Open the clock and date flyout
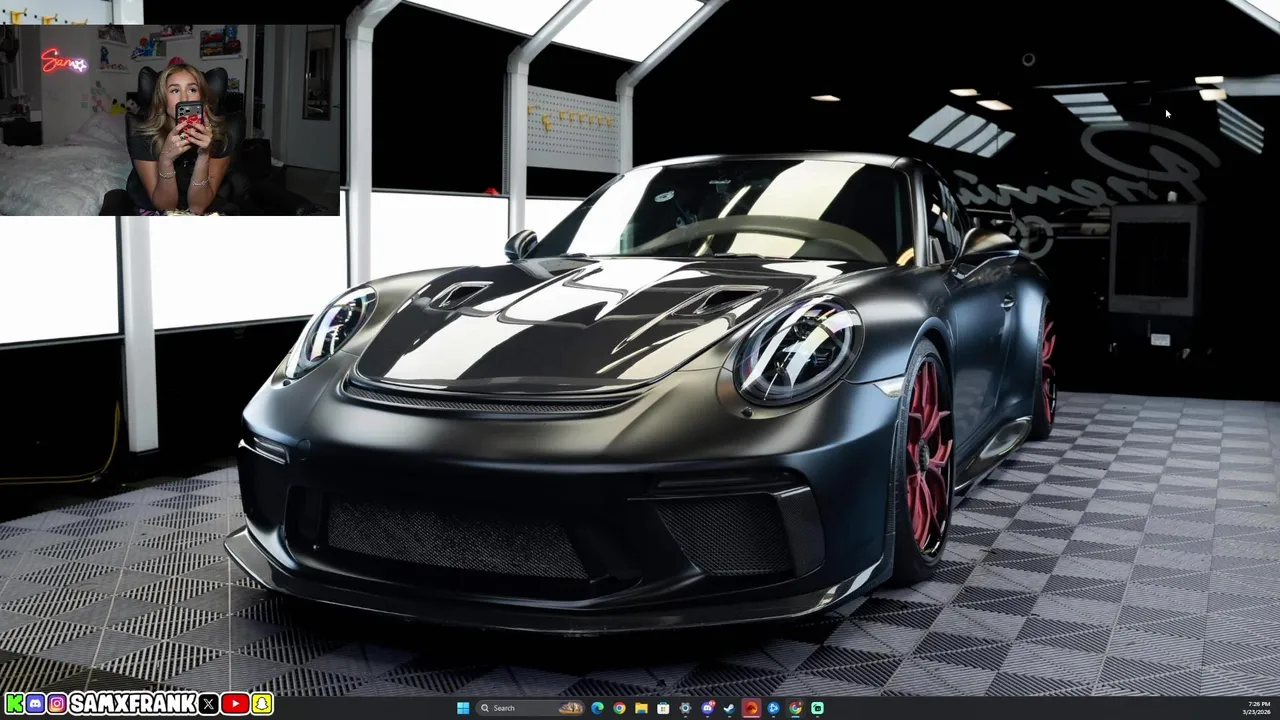The image size is (1280, 720). [1257, 708]
